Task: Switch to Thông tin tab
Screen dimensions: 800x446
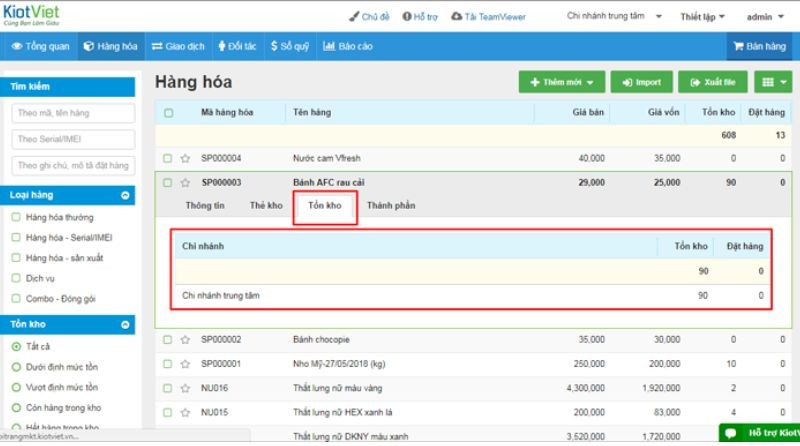Action: tap(205, 205)
